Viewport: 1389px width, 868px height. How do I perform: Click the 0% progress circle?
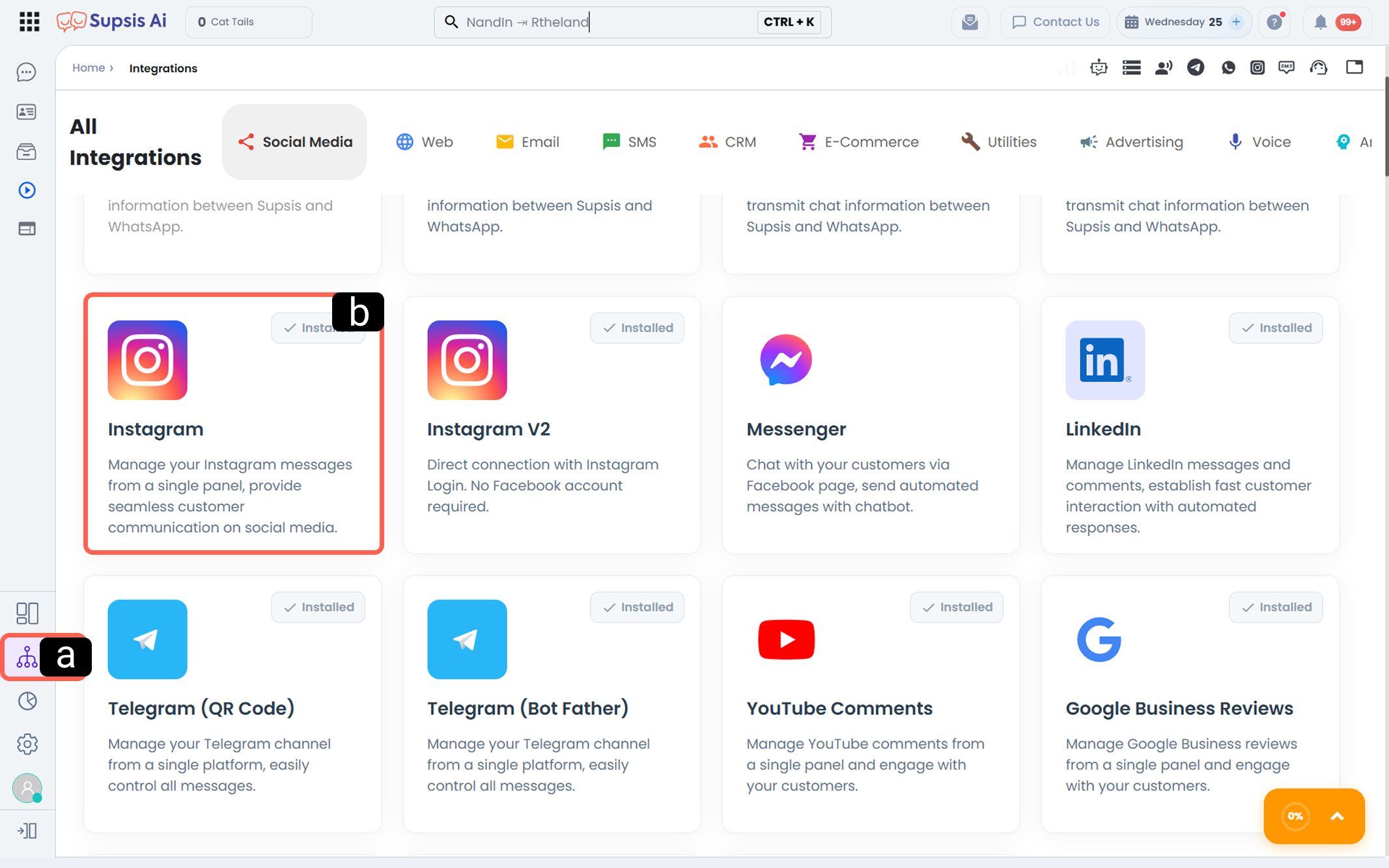click(x=1295, y=816)
